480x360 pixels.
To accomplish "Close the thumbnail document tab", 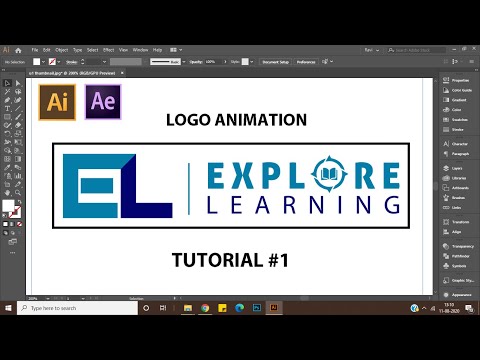I will (x=122, y=73).
